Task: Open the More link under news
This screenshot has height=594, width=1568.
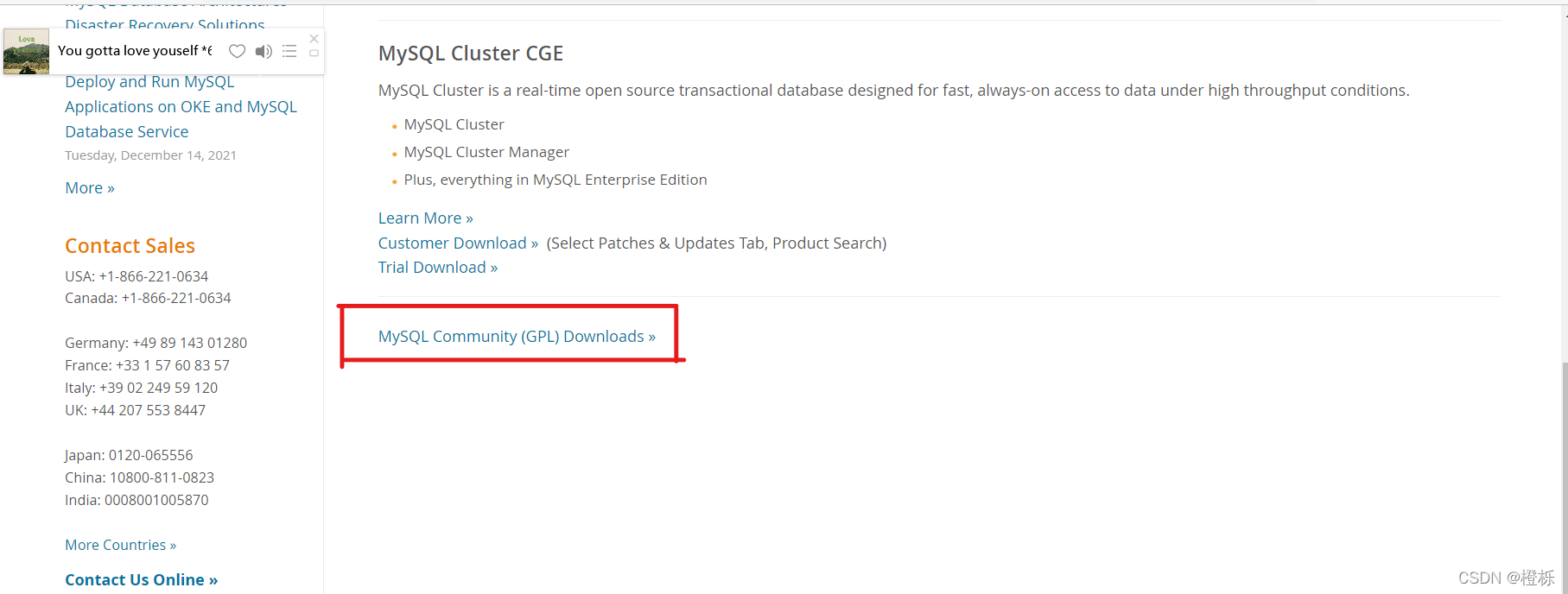Action: click(x=90, y=188)
